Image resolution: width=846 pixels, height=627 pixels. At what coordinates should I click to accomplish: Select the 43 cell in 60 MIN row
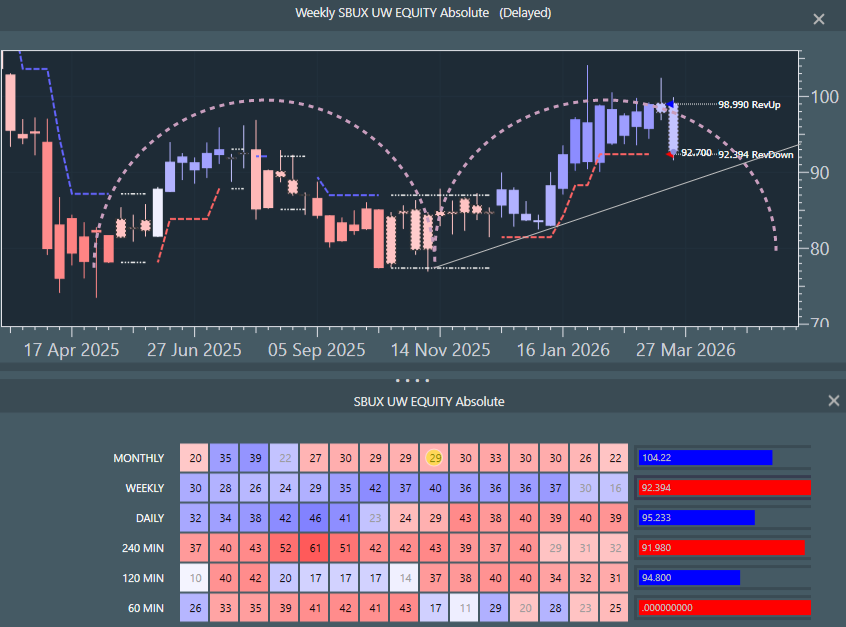[405, 608]
